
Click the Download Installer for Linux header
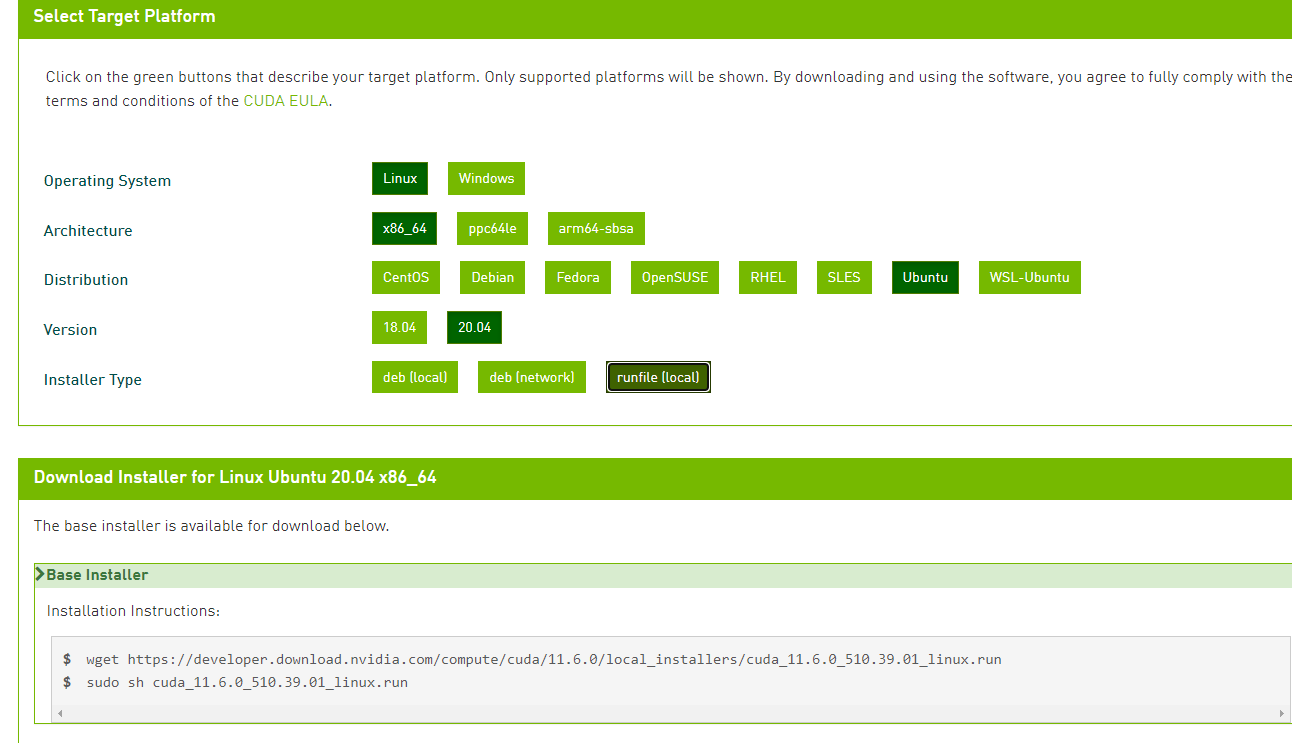pos(235,478)
